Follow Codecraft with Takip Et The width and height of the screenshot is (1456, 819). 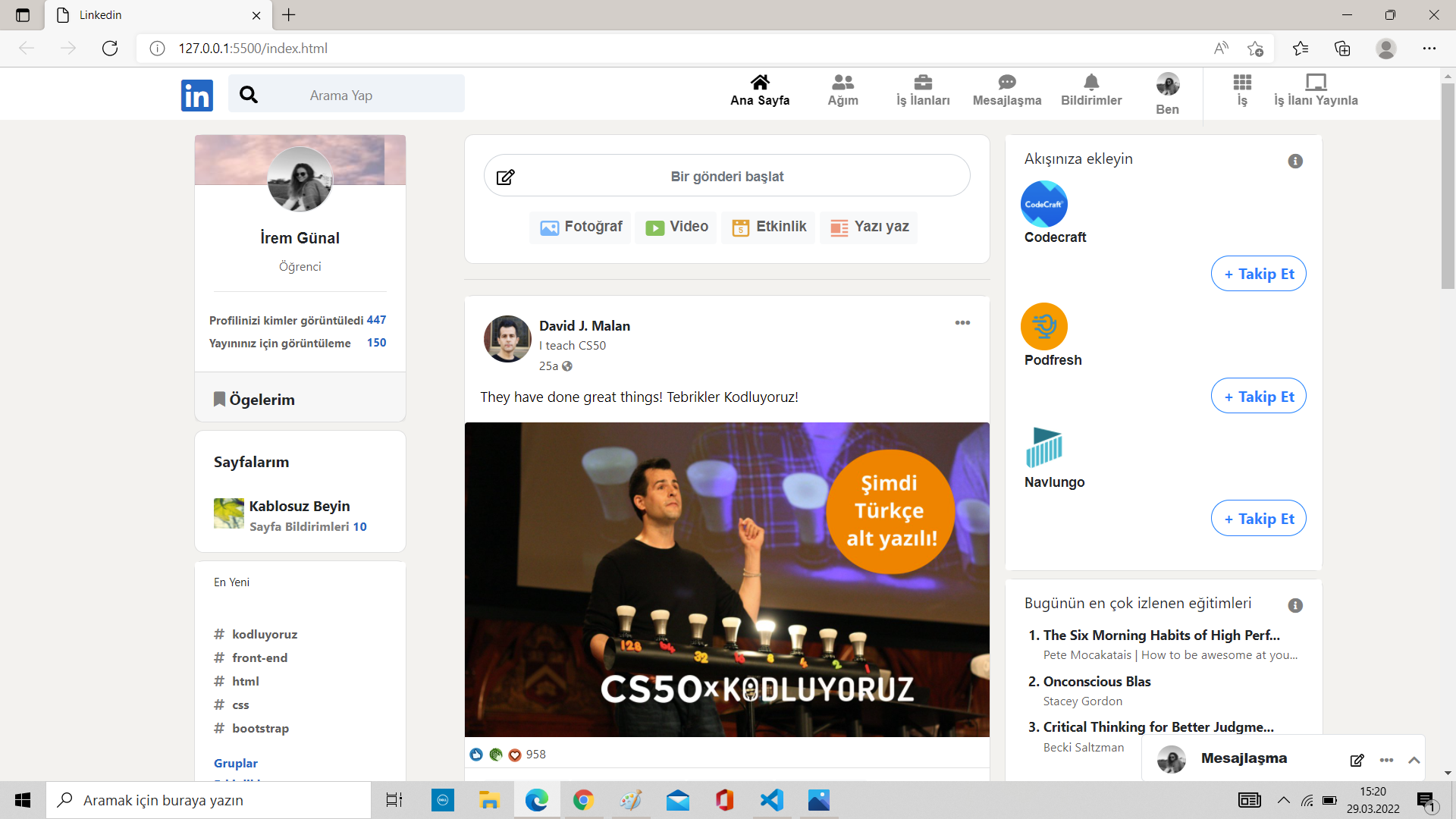point(1258,273)
